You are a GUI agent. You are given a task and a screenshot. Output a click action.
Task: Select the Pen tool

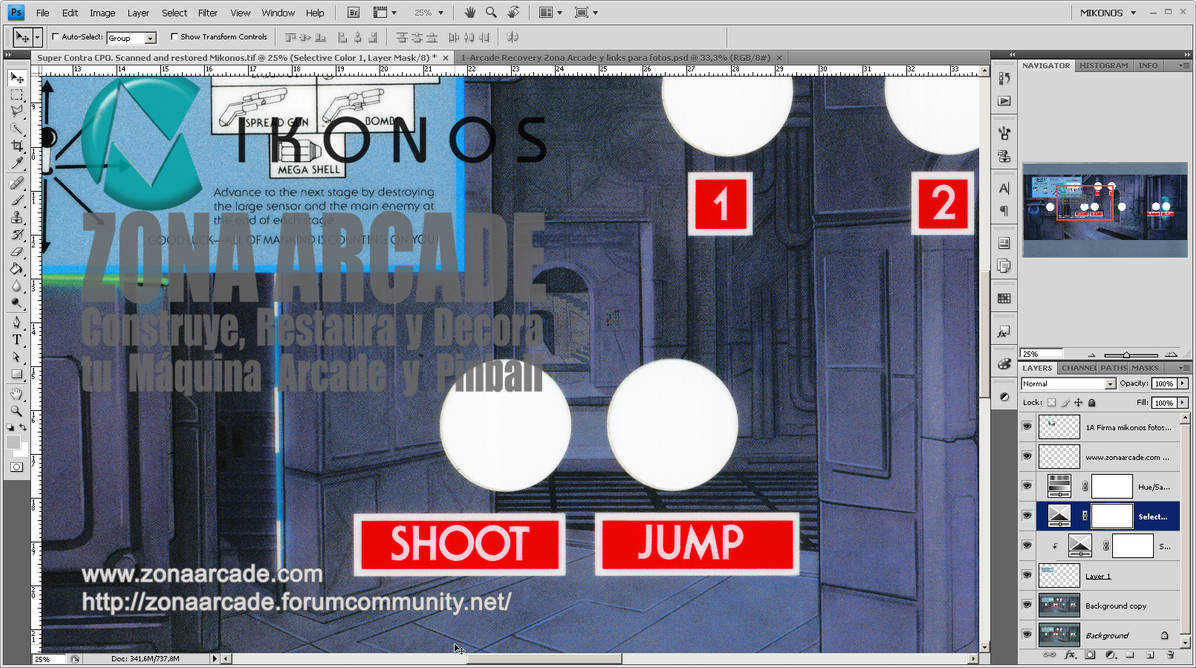(16, 323)
